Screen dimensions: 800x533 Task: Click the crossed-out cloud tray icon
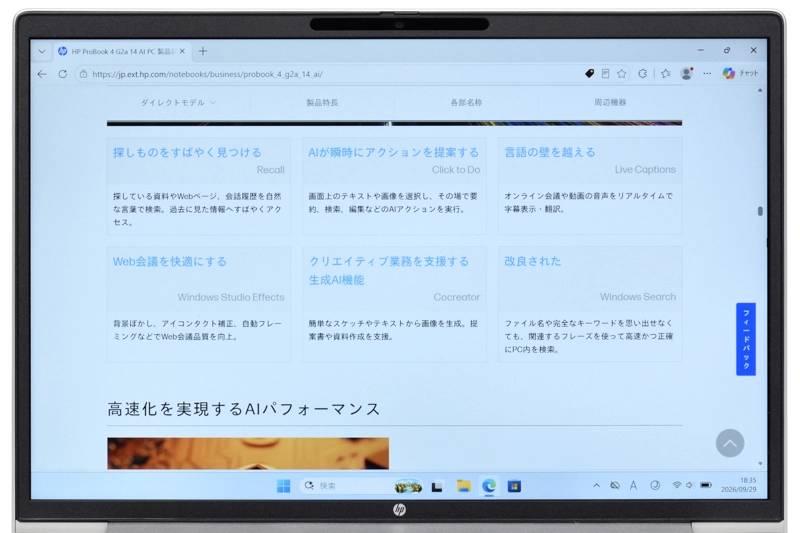click(x=615, y=486)
